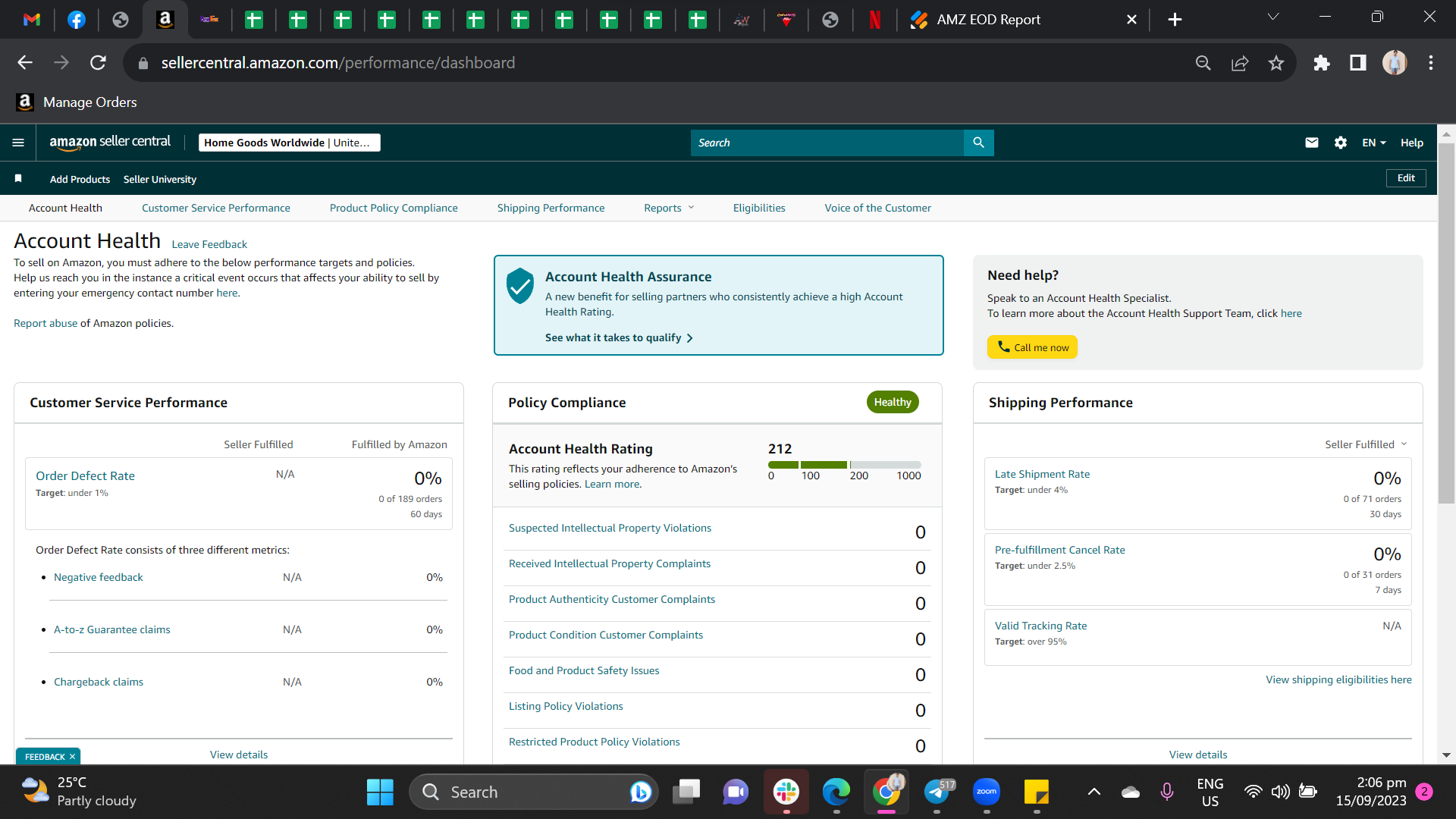Screen dimensions: 1456x819
Task: Click the search magnifier button
Action: (x=978, y=143)
